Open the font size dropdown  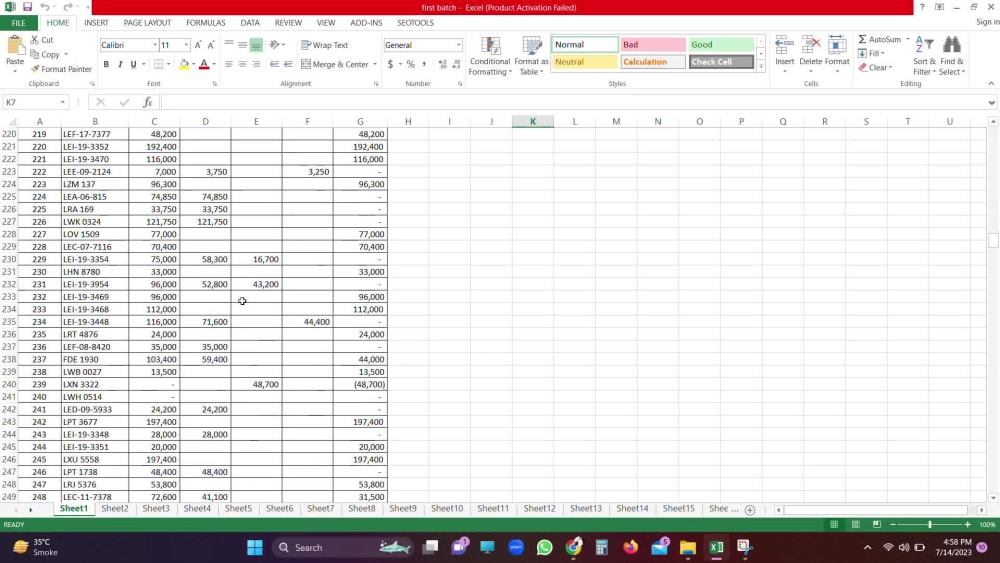click(x=186, y=45)
